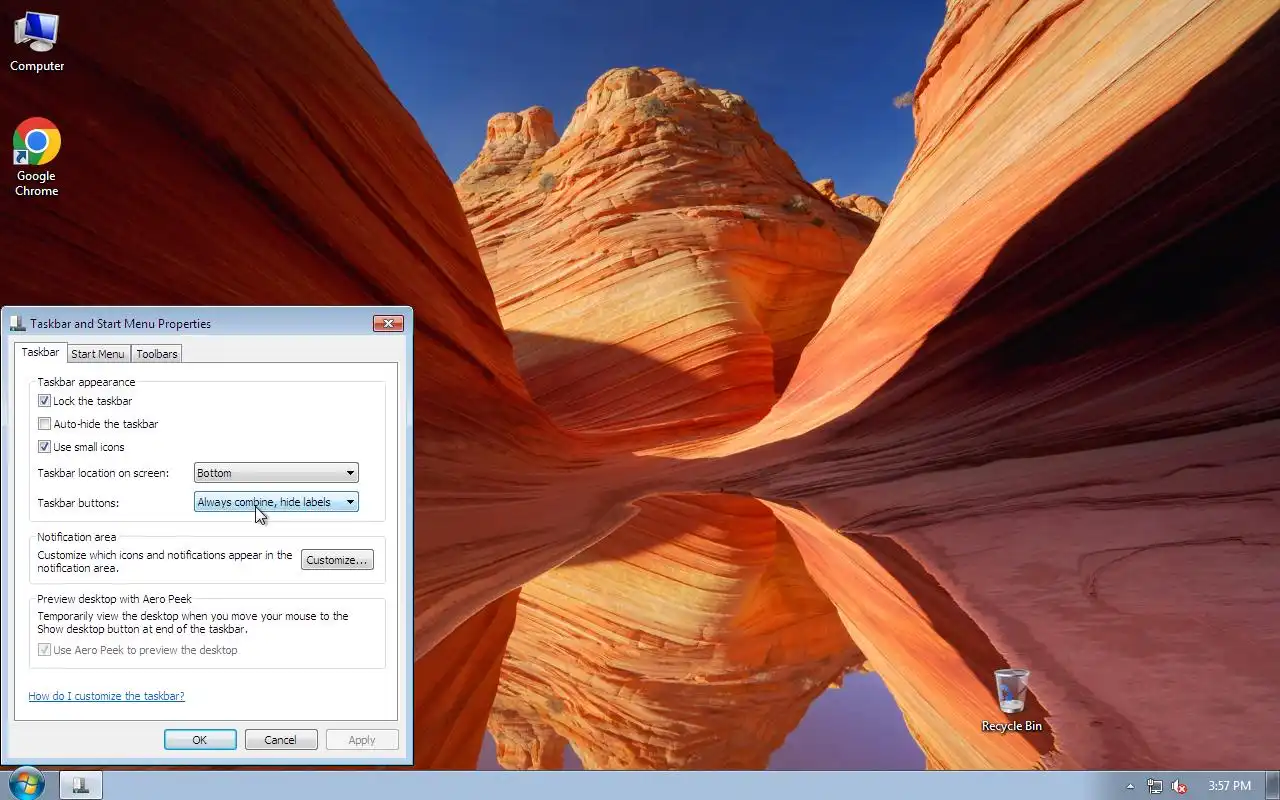The image size is (1280, 800).
Task: Click the Taskbar Properties taskbar button
Action: (x=80, y=786)
